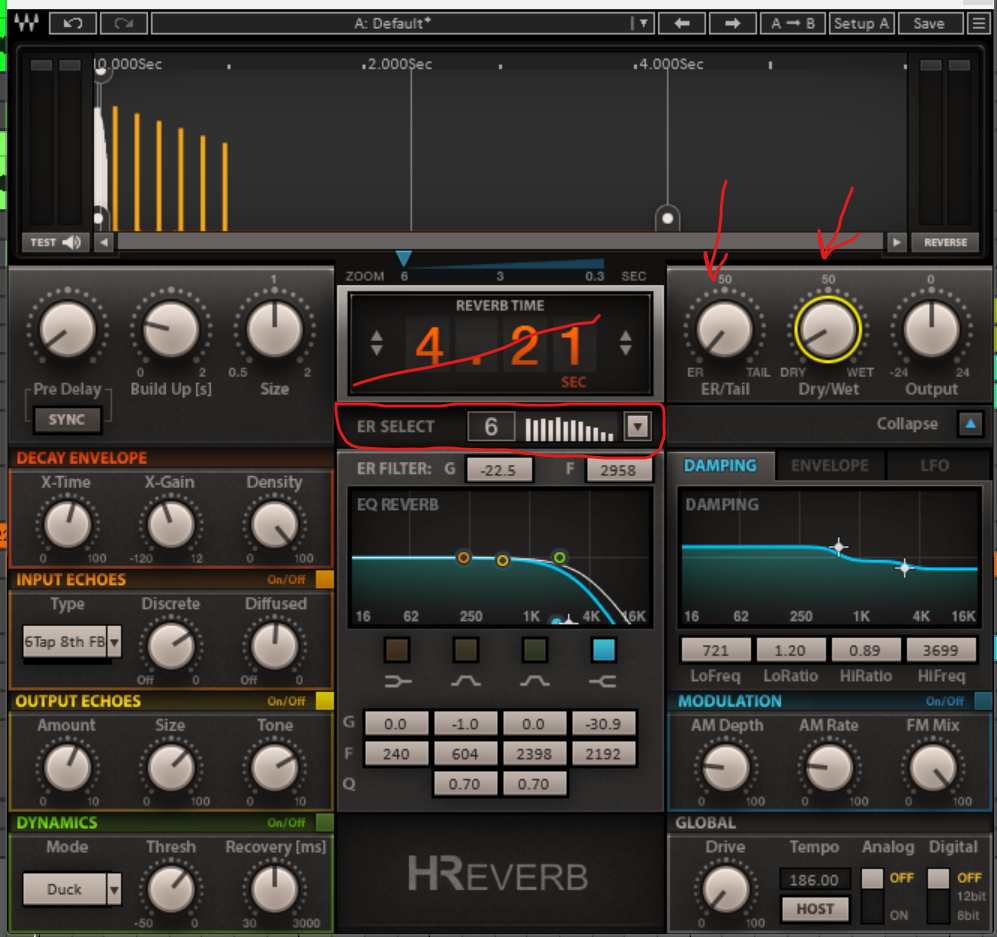Load next preset with right arrow

coord(732,23)
